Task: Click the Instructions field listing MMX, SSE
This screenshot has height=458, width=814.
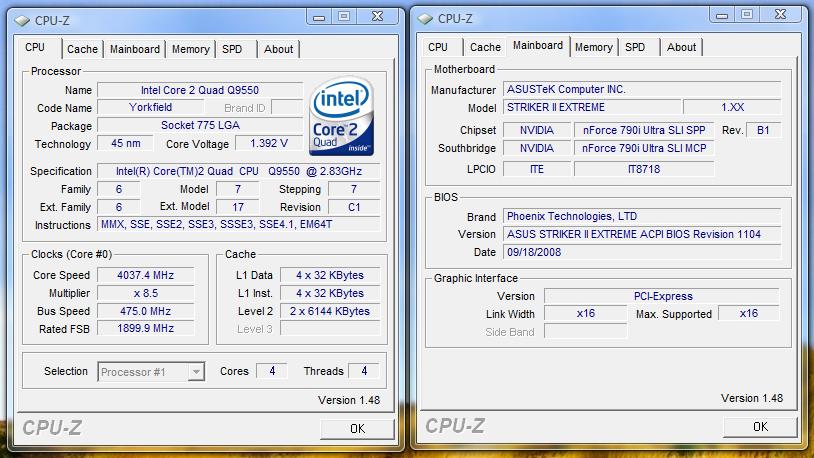Action: pyautogui.click(x=239, y=224)
